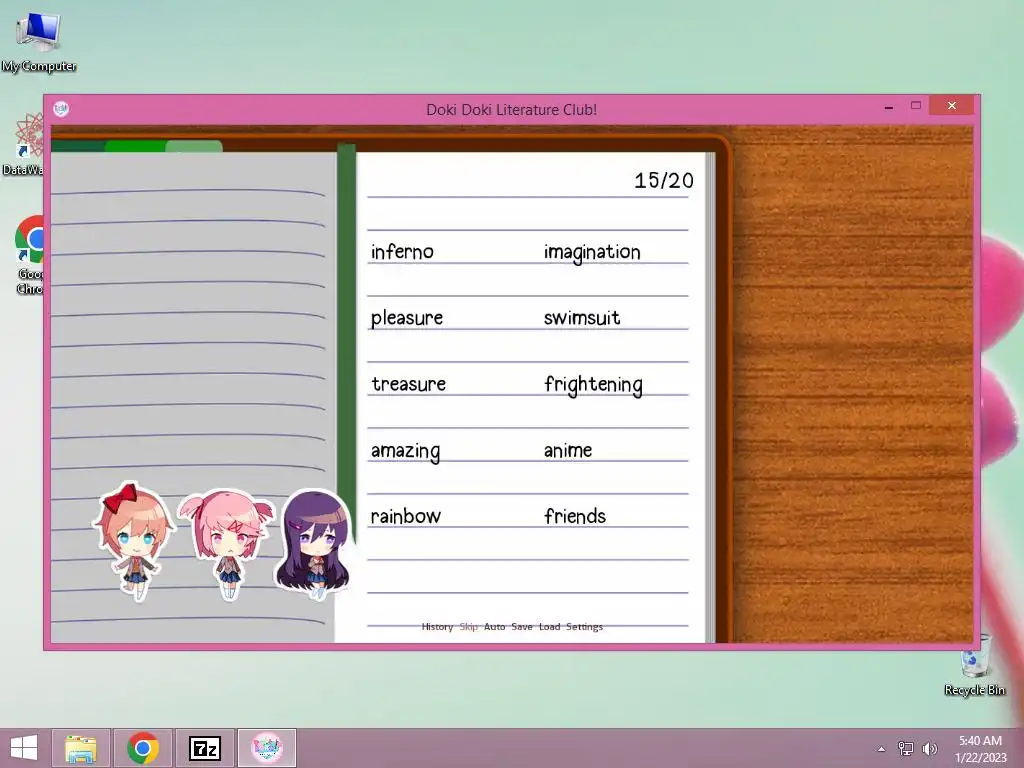
Task: Pick the word "imagination" in the poem notebook
Action: pyautogui.click(x=592, y=252)
